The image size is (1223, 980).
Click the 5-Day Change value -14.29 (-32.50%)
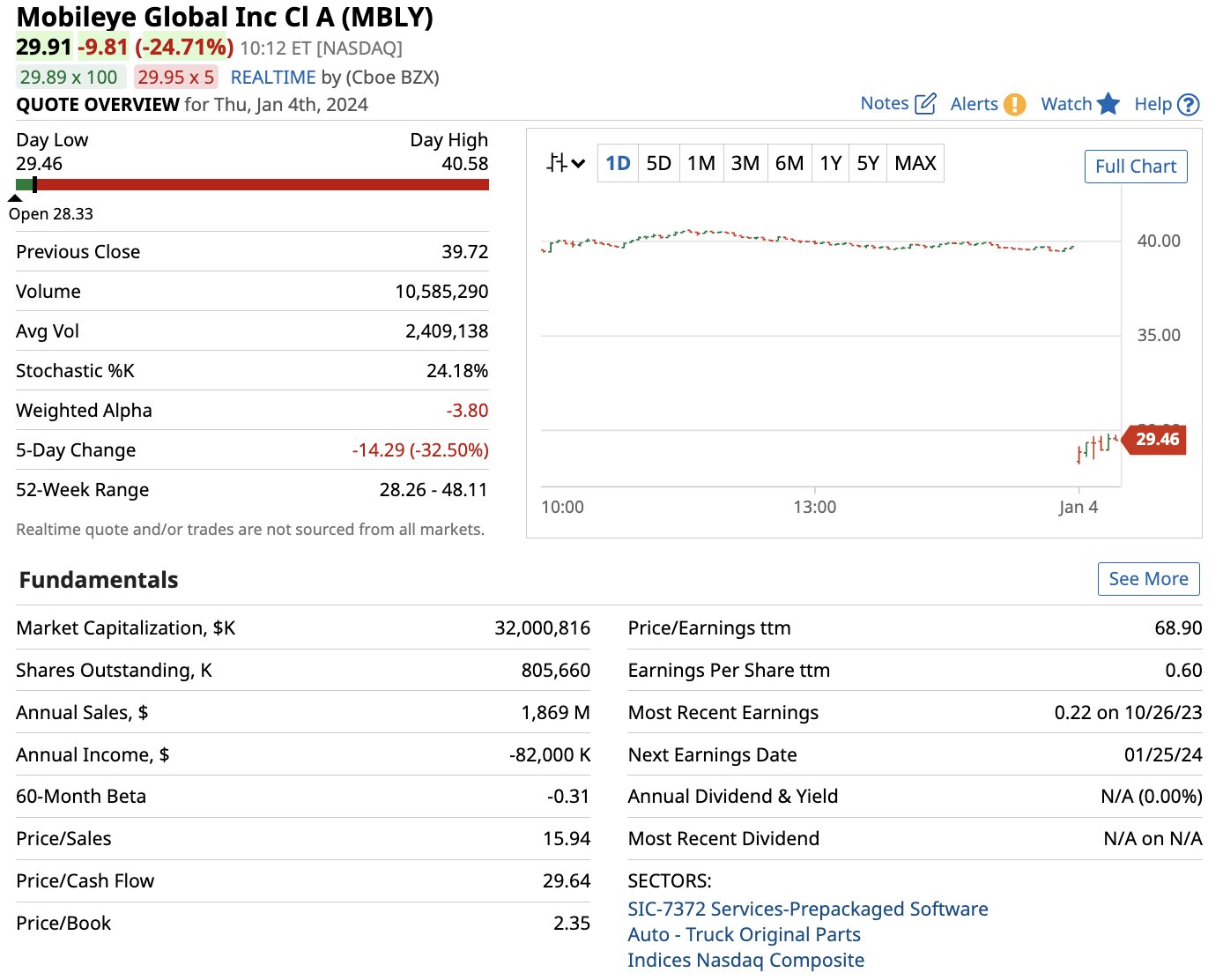pyautogui.click(x=420, y=450)
